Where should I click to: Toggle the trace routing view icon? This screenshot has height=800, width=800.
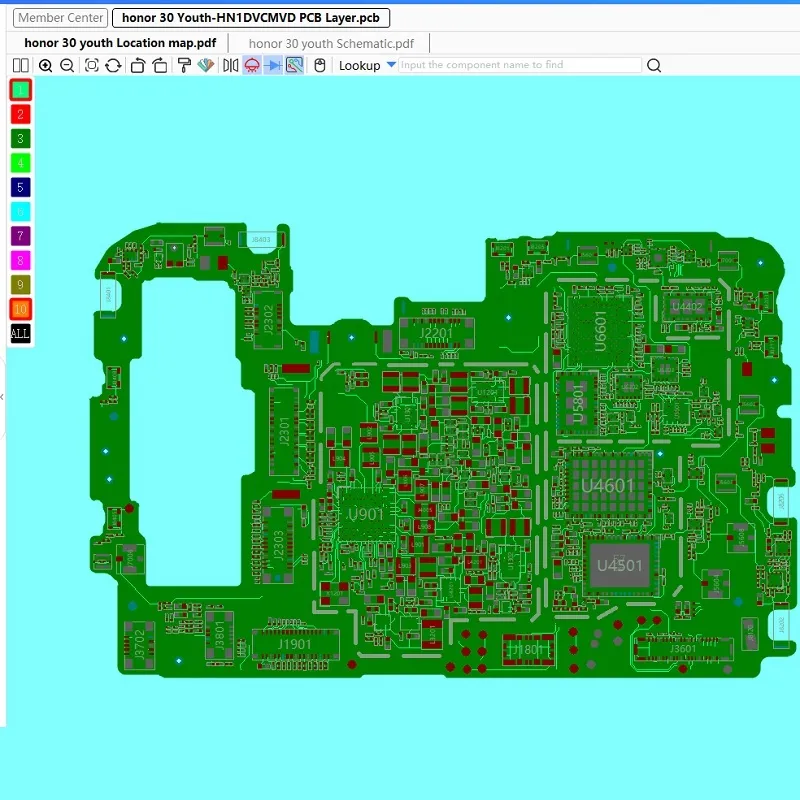click(294, 65)
